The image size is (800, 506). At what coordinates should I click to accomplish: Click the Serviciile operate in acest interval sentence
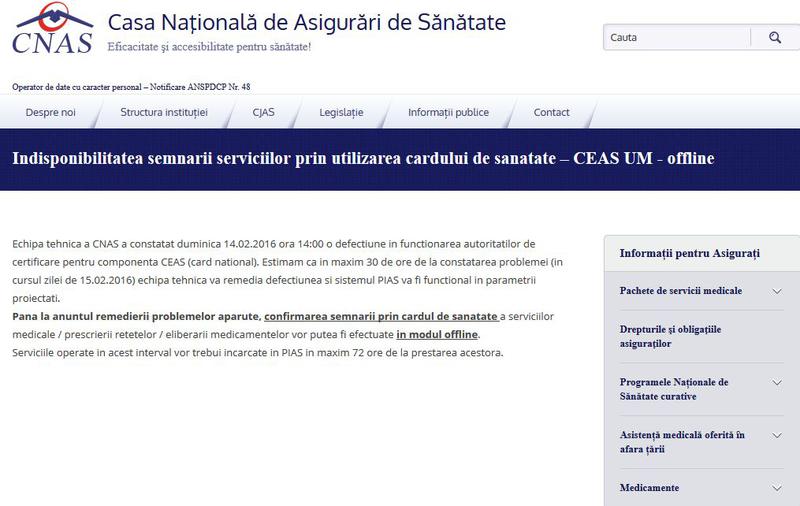(x=258, y=352)
